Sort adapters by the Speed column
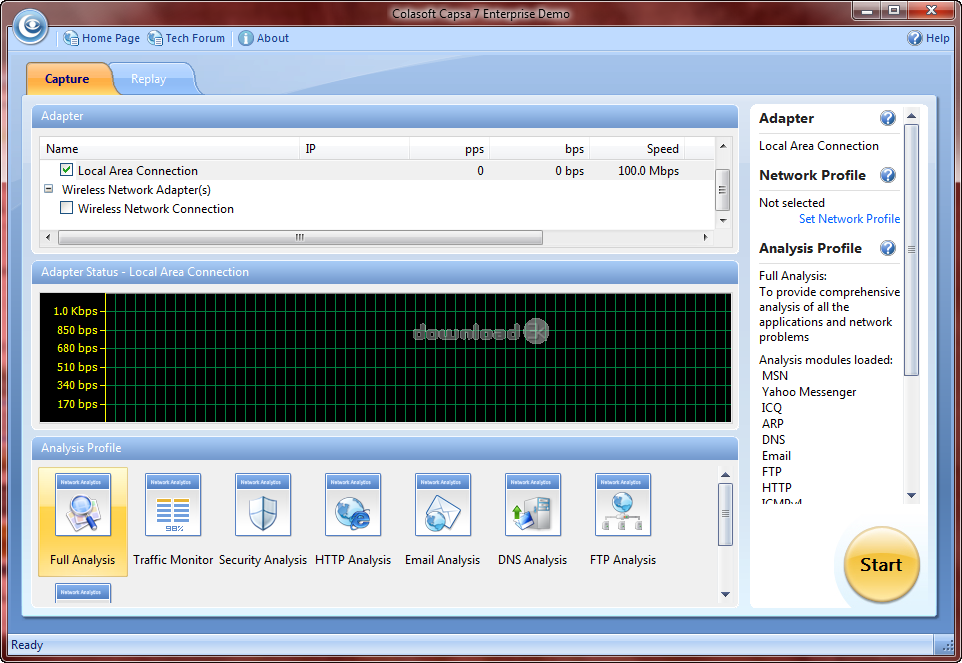 (x=637, y=148)
